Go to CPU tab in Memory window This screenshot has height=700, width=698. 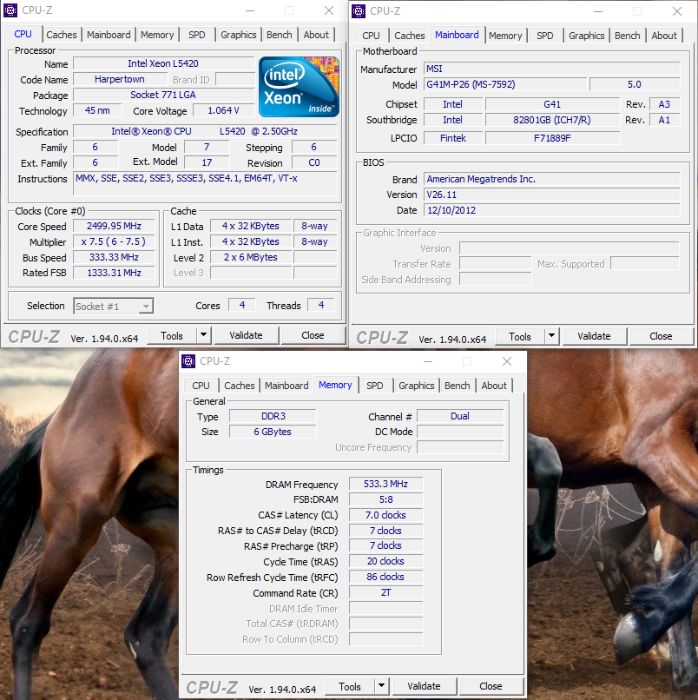click(x=201, y=386)
